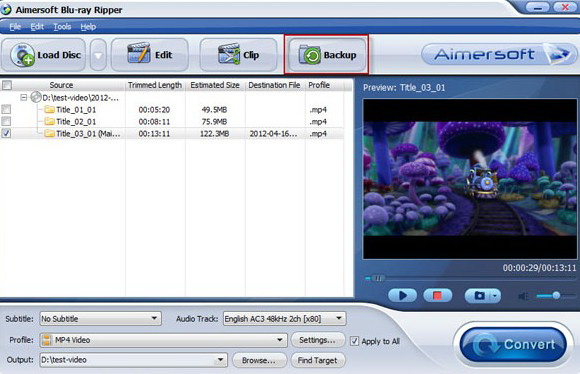Select the Title_02_01 row
This screenshot has width=580, height=374.
tap(172, 121)
